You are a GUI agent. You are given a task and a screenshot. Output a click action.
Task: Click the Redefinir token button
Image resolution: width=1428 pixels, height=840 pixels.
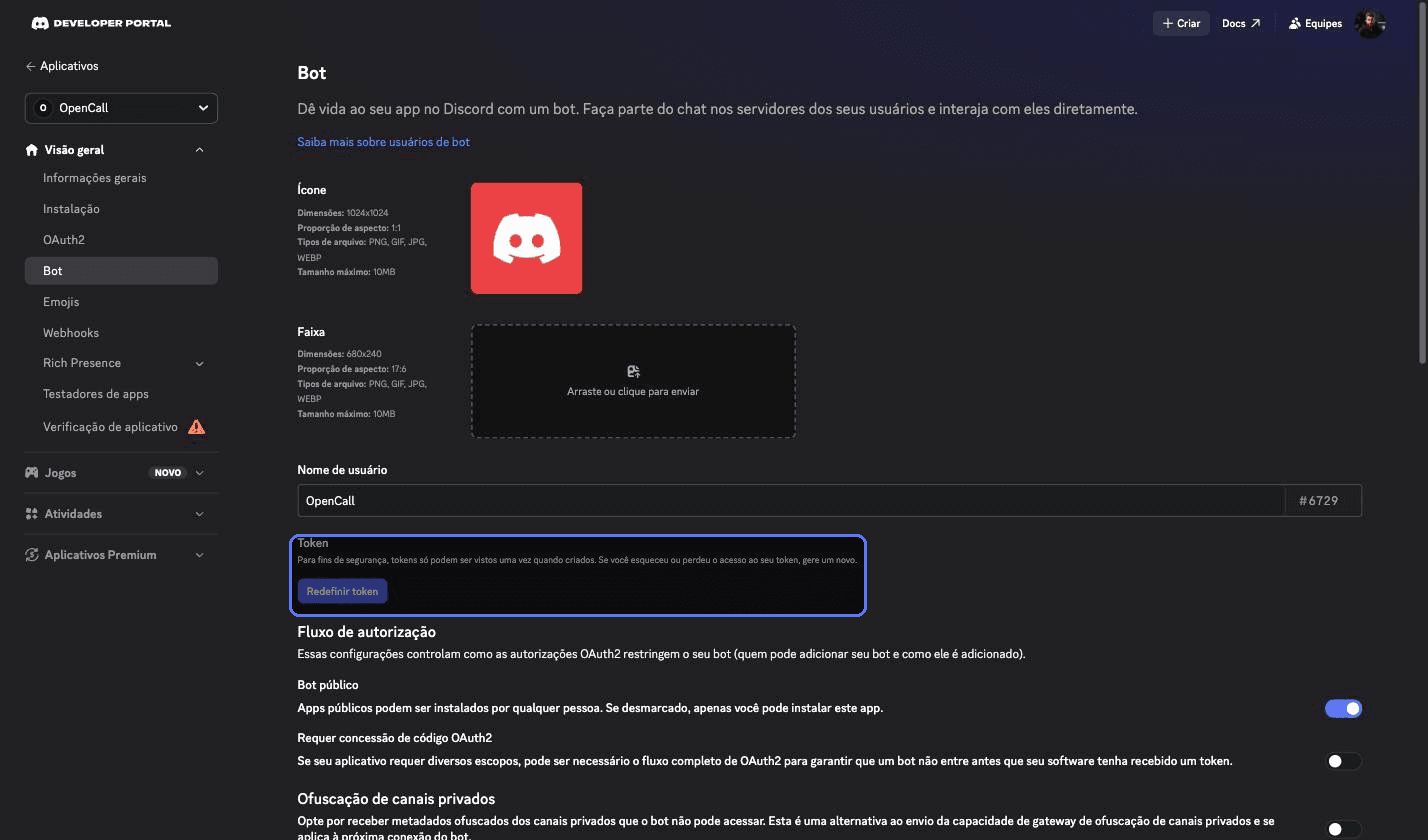tap(342, 591)
